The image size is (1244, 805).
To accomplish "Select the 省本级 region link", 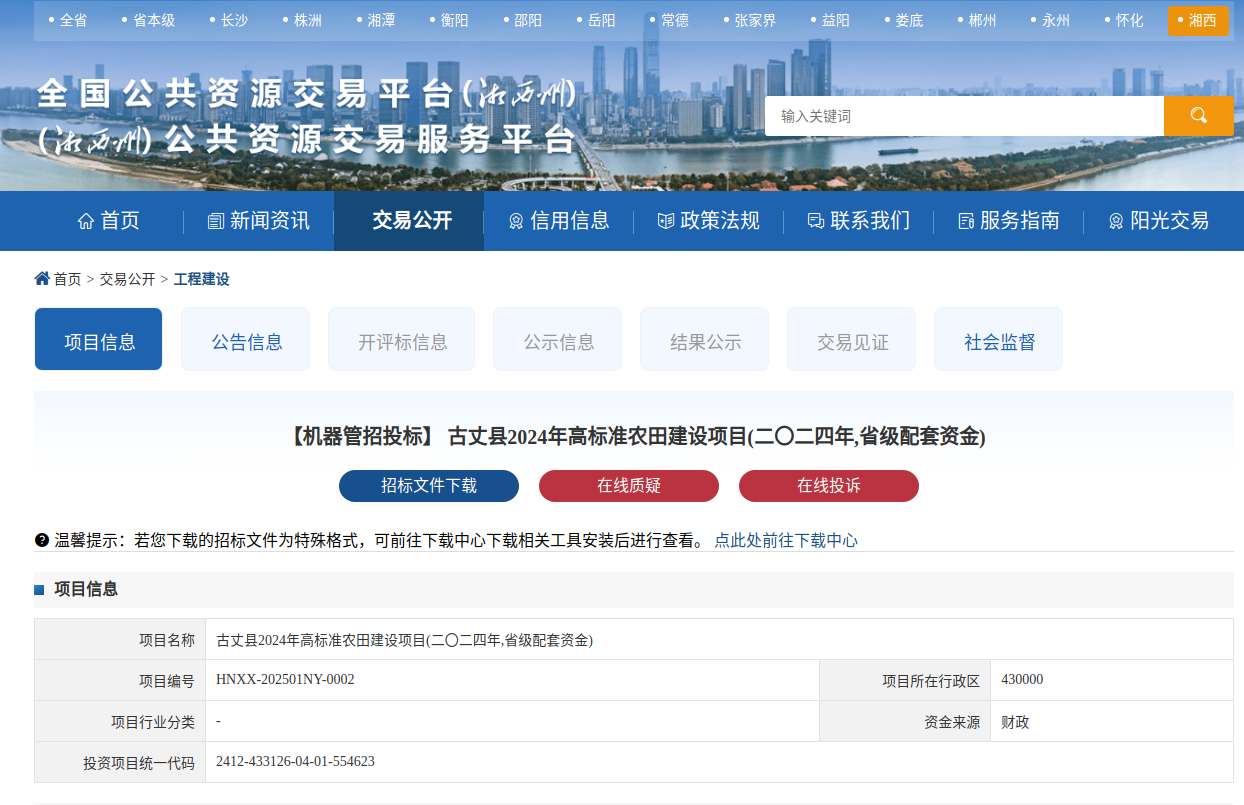I will pyautogui.click(x=153, y=20).
